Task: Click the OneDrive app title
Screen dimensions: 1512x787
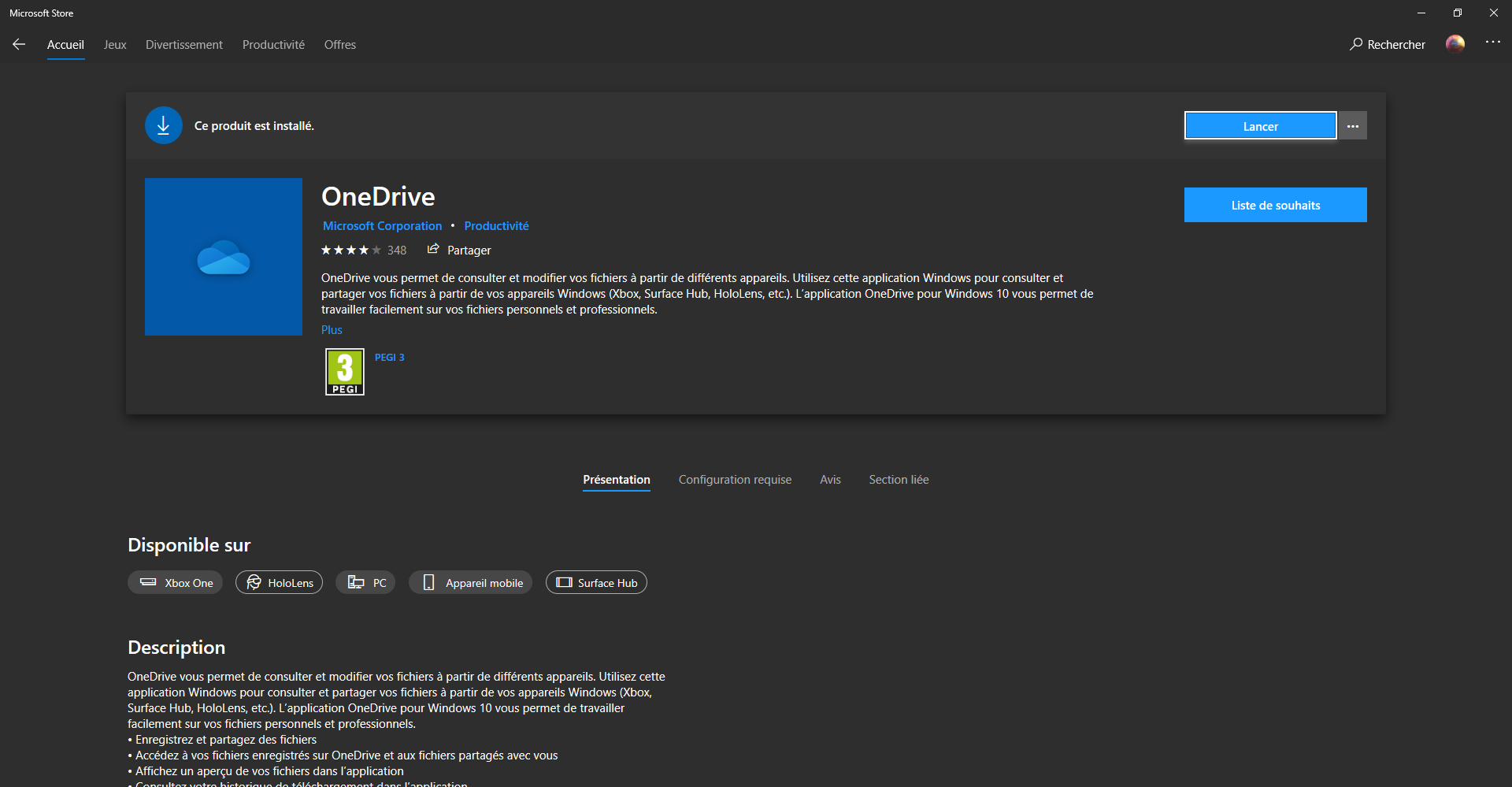Action: tap(378, 196)
